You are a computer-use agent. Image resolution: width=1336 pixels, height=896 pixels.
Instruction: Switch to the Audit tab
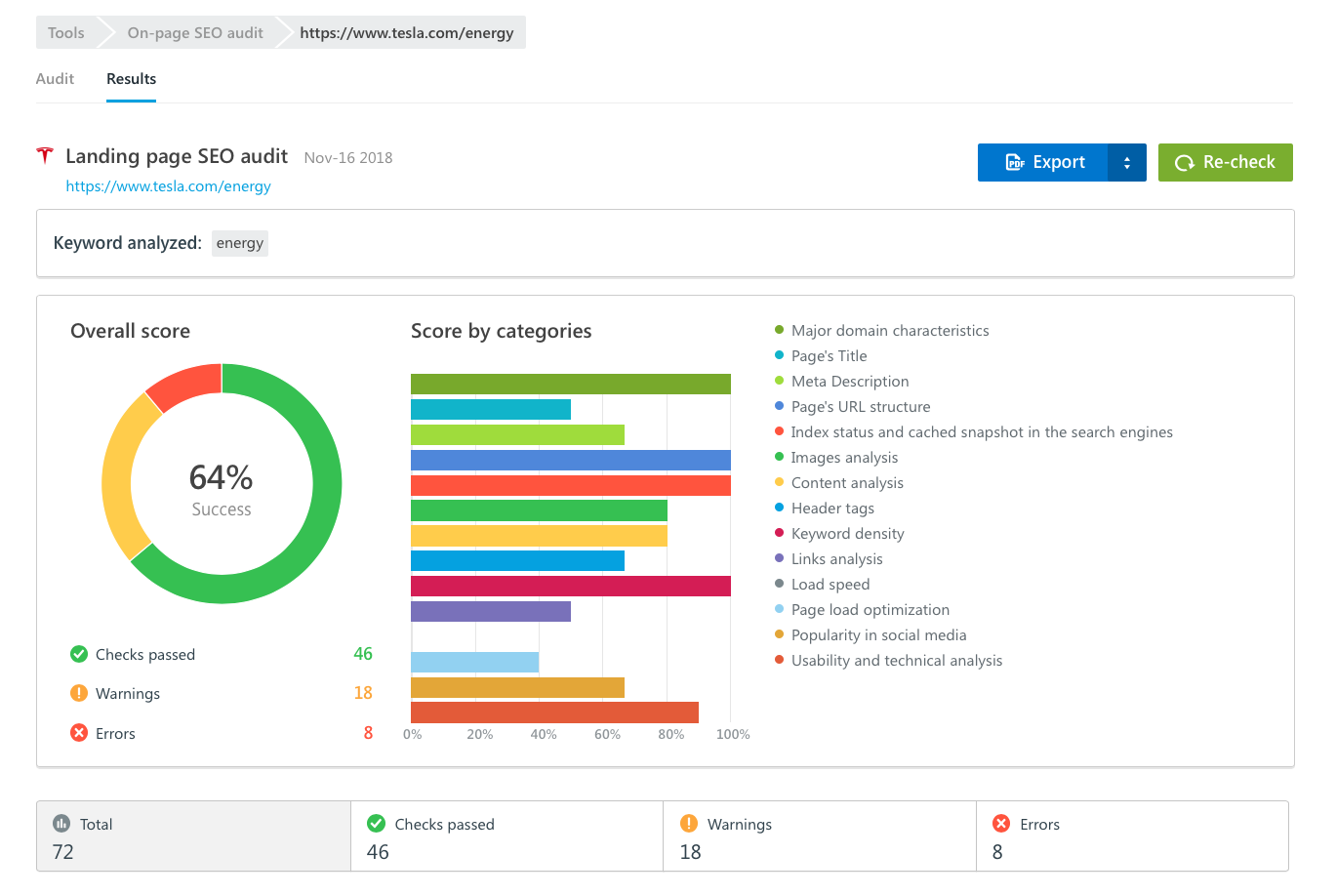click(x=55, y=79)
